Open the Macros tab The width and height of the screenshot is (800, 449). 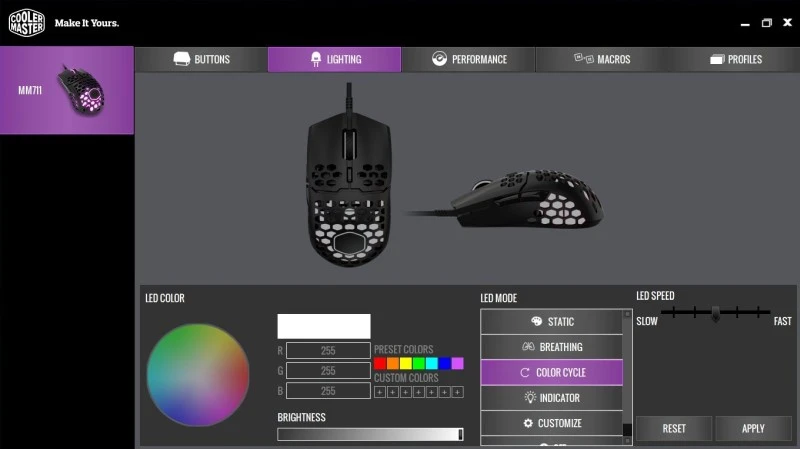click(602, 59)
